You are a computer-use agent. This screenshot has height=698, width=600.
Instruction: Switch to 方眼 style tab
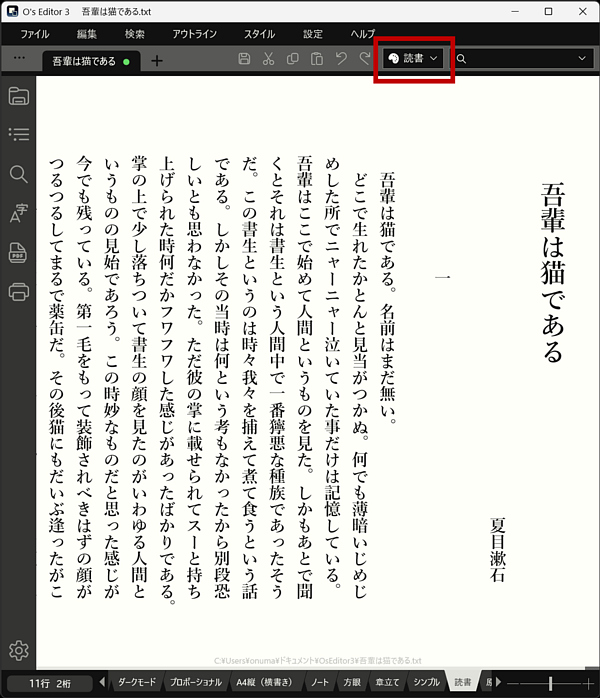pyautogui.click(x=352, y=682)
